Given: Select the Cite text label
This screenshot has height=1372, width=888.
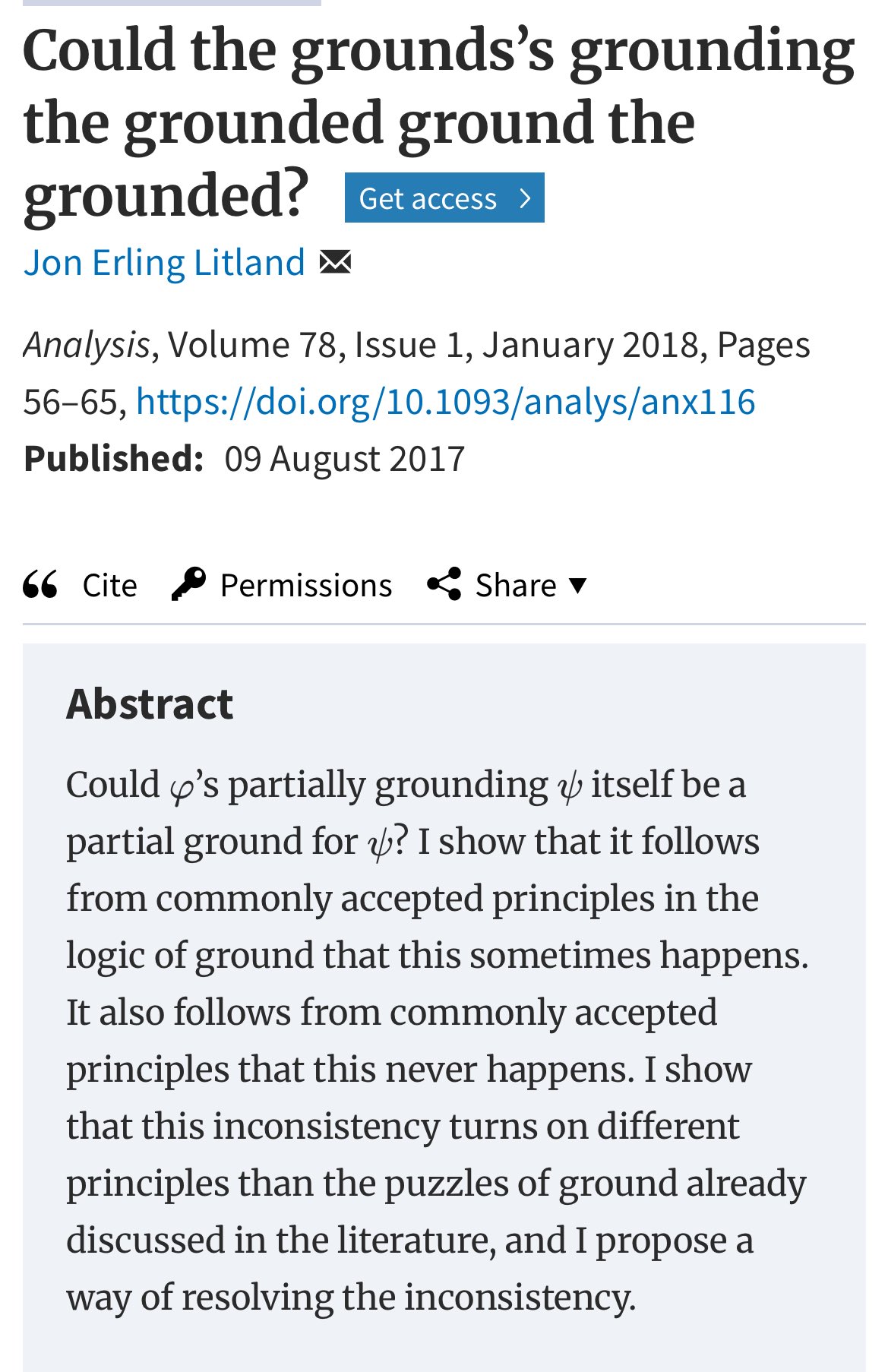Looking at the screenshot, I should tap(109, 586).
